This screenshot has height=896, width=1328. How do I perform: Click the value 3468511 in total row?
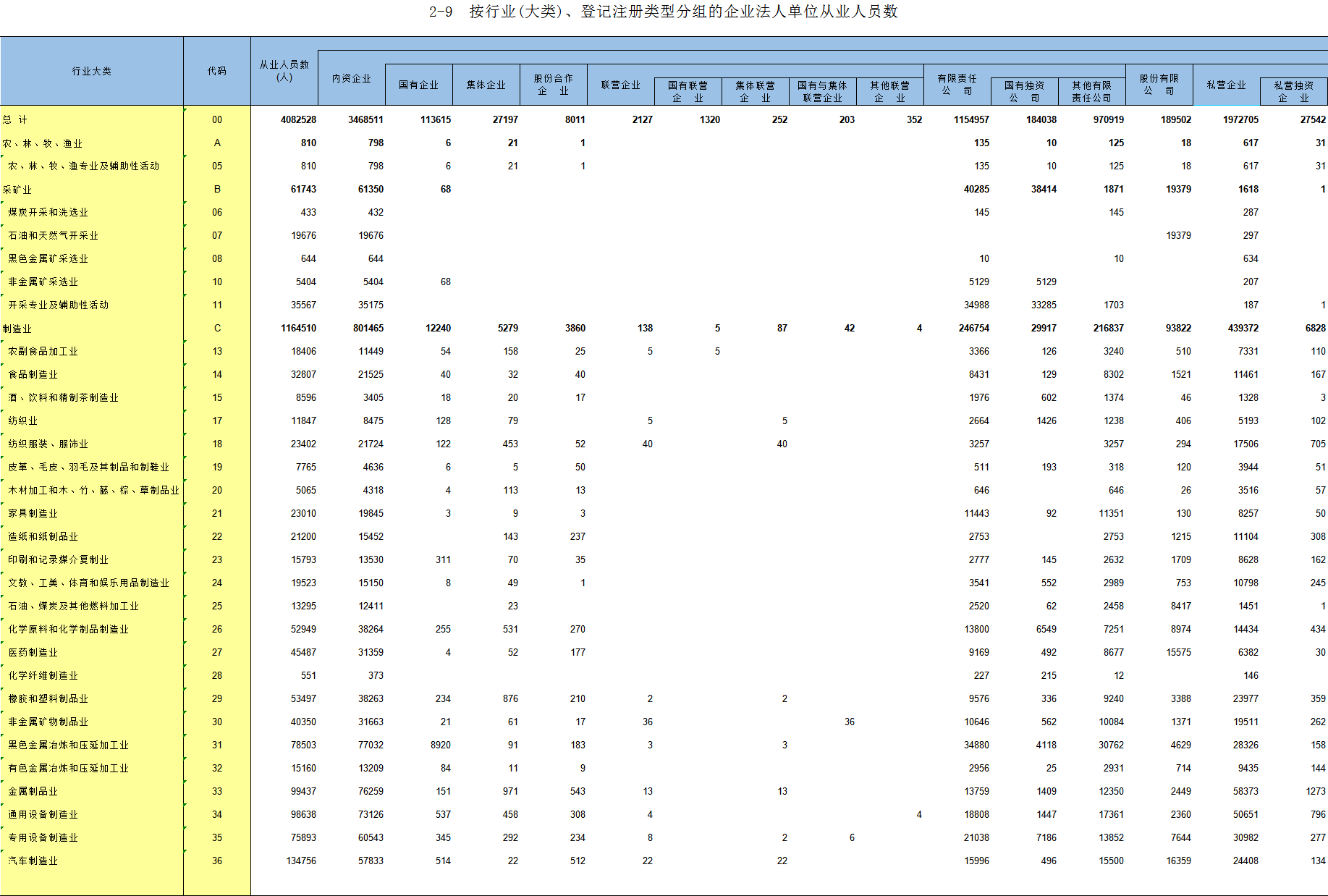tap(365, 119)
